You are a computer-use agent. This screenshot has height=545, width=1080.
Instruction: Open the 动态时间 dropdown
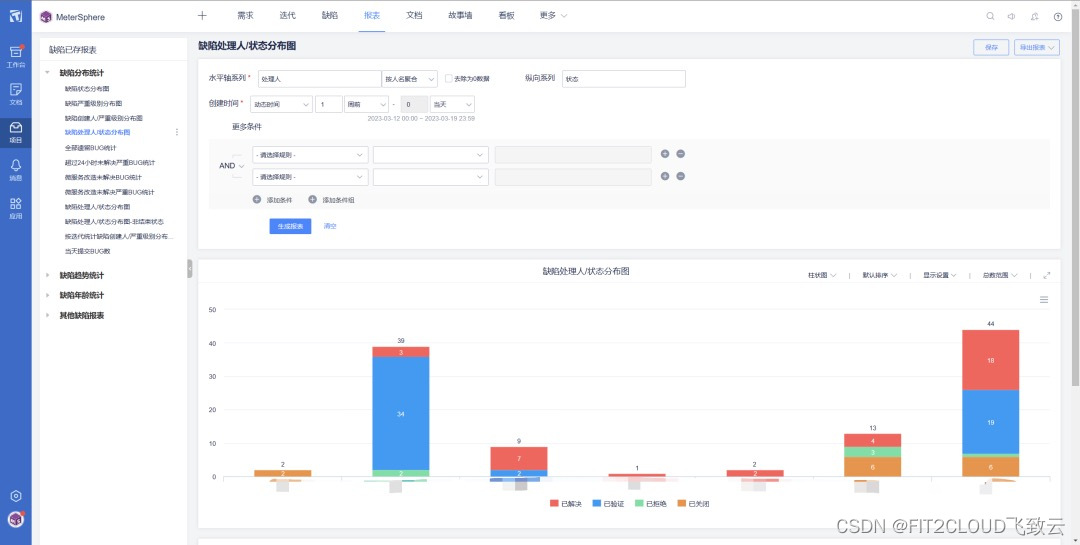[281, 105]
